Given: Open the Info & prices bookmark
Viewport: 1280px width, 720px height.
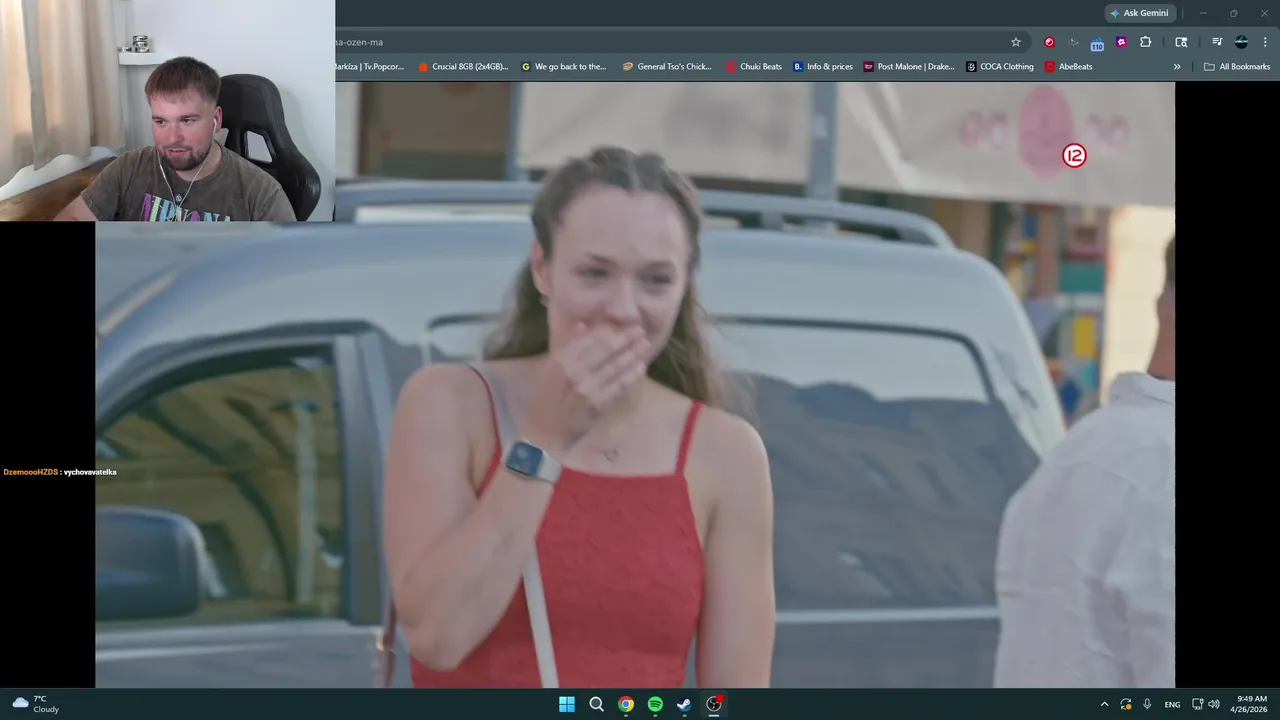Looking at the screenshot, I should [x=823, y=66].
